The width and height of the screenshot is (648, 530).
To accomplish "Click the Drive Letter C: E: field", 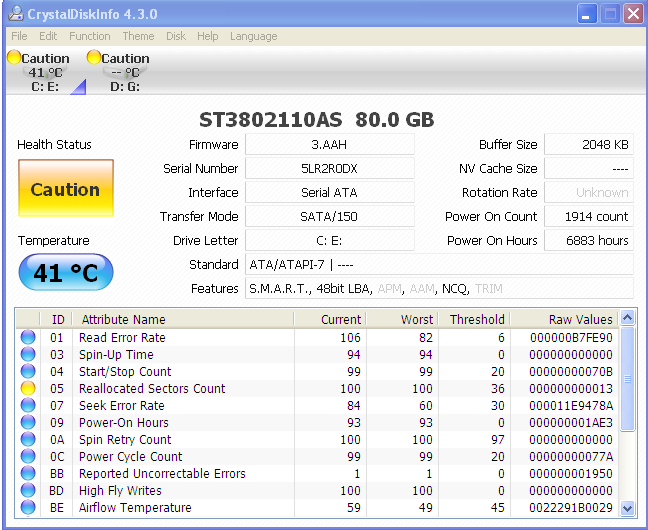I will click(x=329, y=241).
